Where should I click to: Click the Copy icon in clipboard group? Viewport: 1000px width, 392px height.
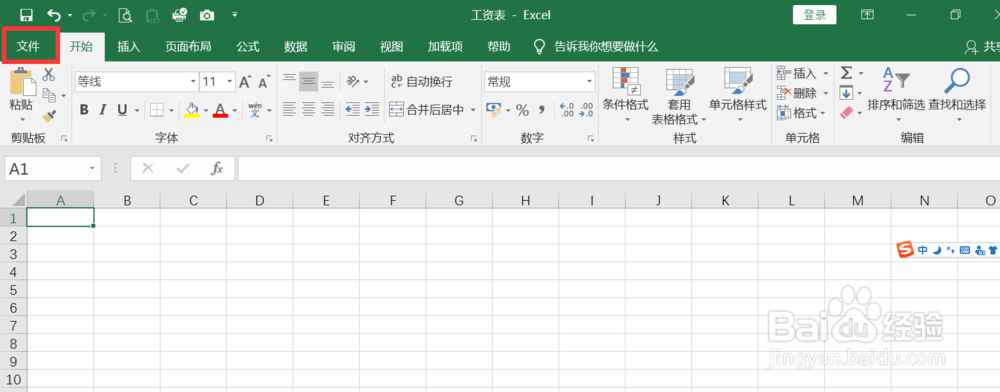click(50, 96)
